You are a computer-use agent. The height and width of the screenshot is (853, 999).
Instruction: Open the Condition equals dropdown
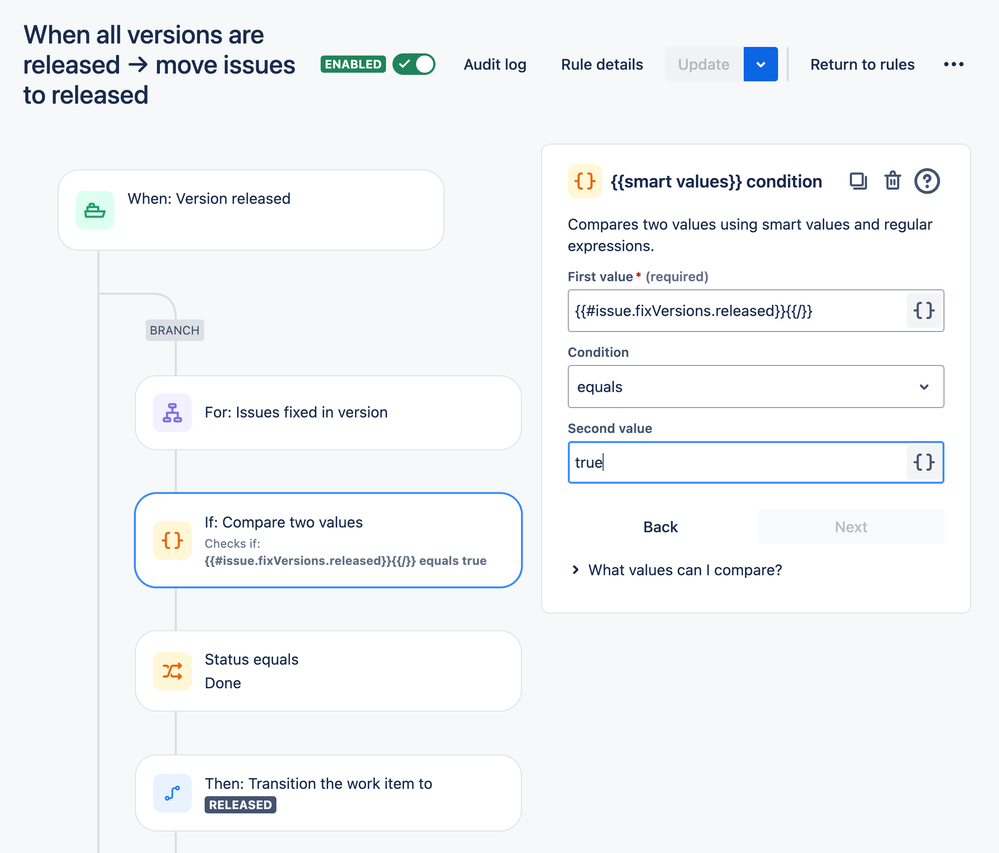tap(756, 387)
